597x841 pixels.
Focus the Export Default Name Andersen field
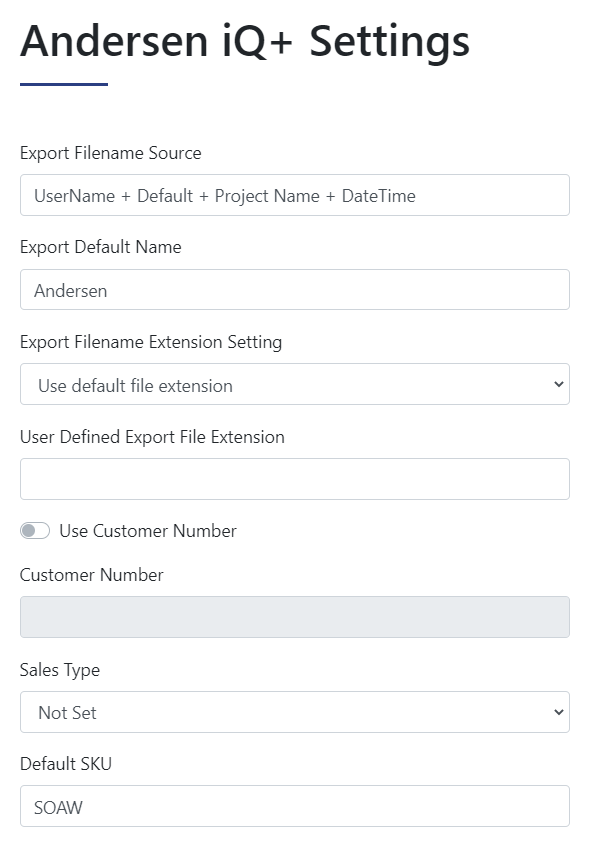pos(294,290)
